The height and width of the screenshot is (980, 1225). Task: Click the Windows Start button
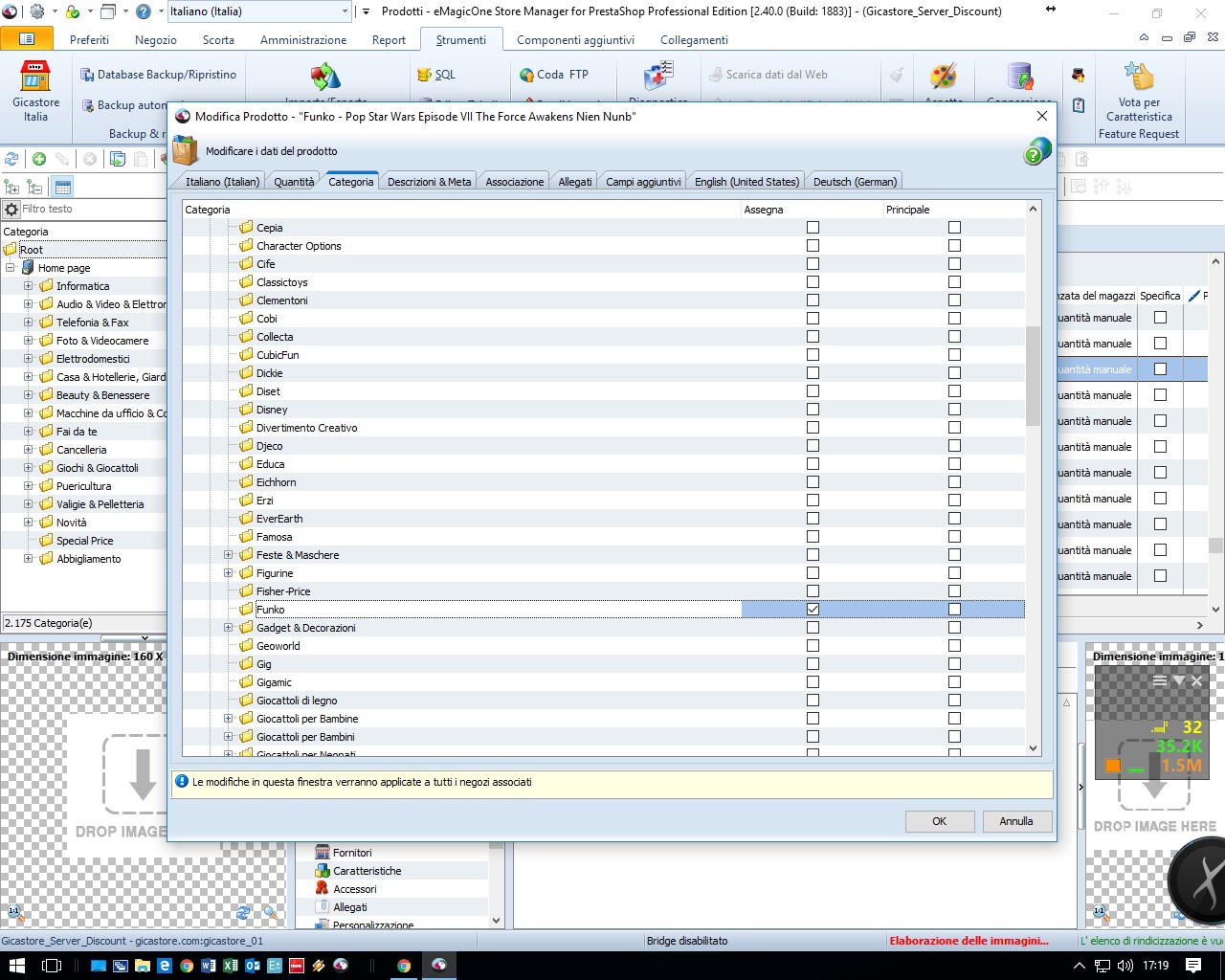coord(17,966)
